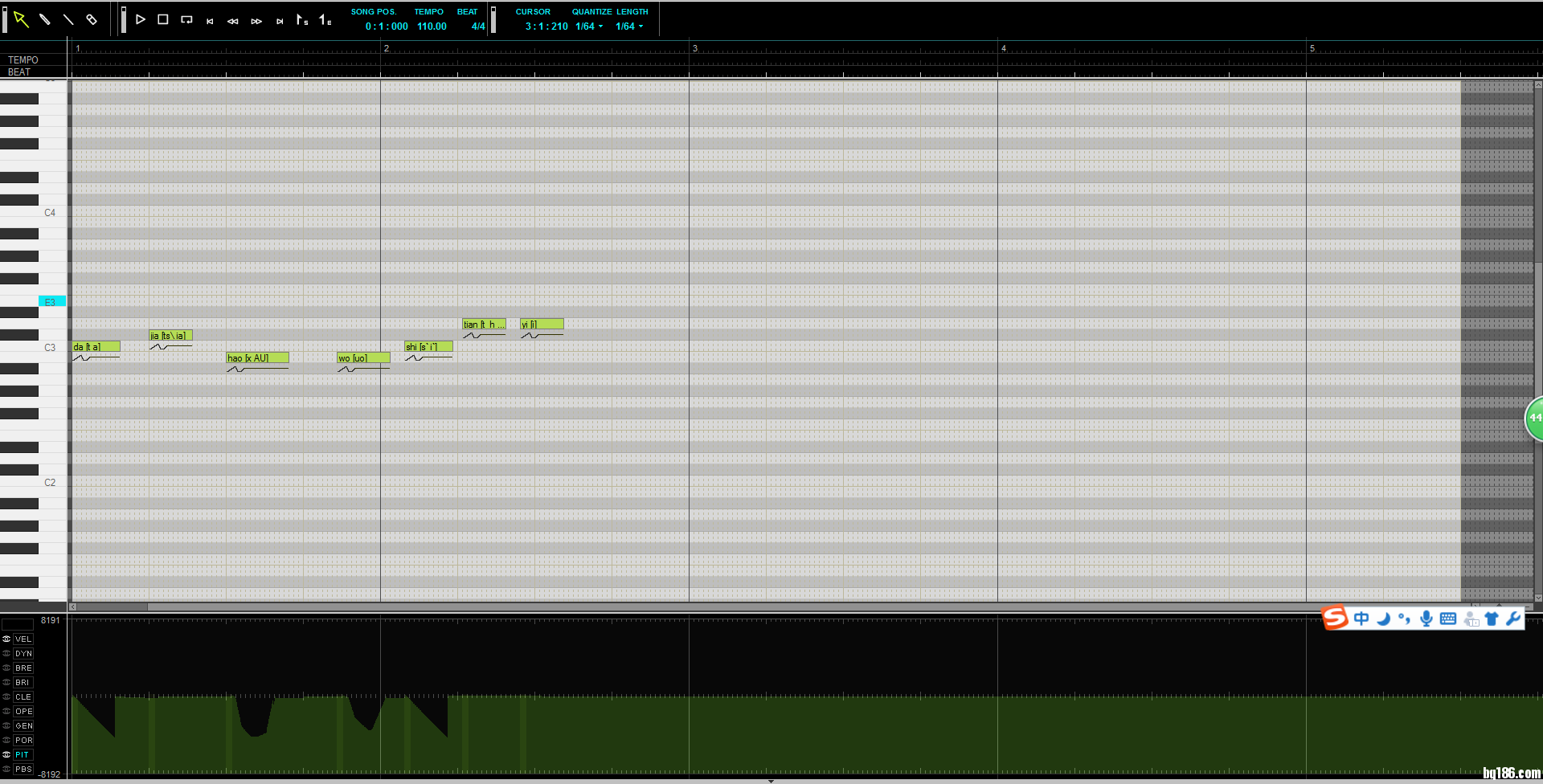1543x784 pixels.
Task: Select the note "da [t a]"
Action: [96, 347]
